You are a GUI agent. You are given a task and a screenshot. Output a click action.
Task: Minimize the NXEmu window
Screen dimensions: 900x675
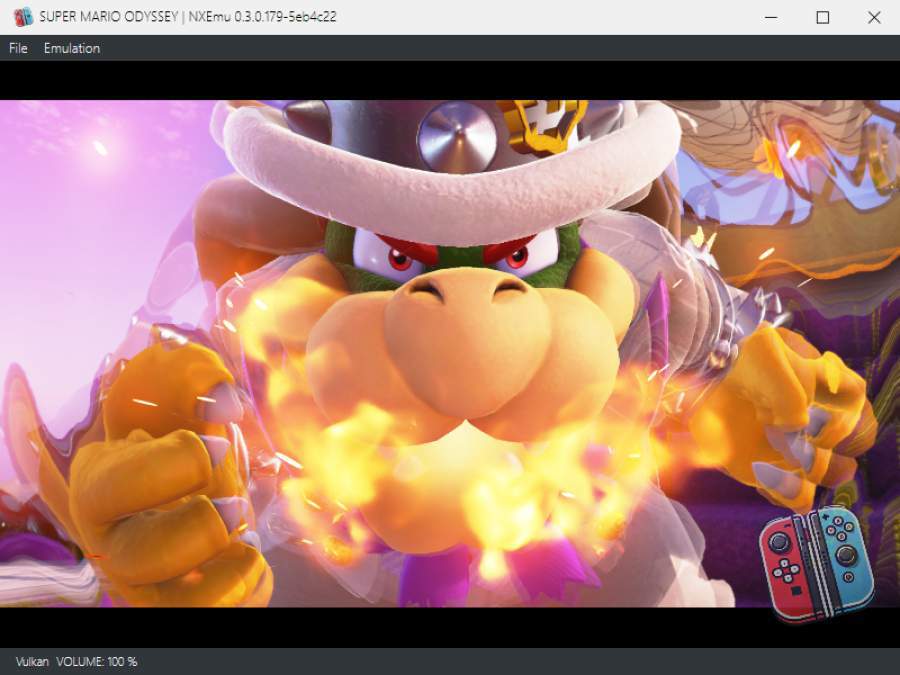click(x=771, y=17)
